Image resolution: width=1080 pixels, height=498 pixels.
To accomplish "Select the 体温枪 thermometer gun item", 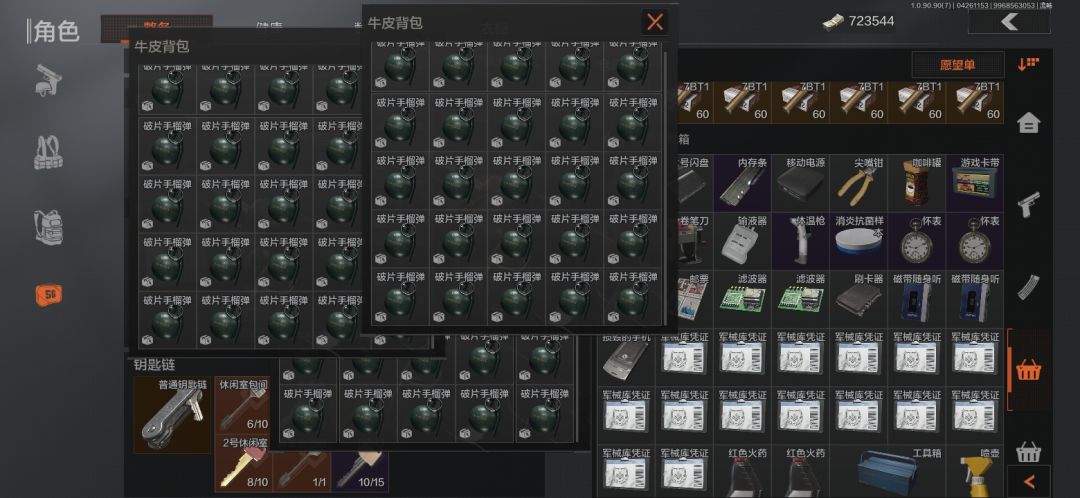I will click(x=800, y=241).
